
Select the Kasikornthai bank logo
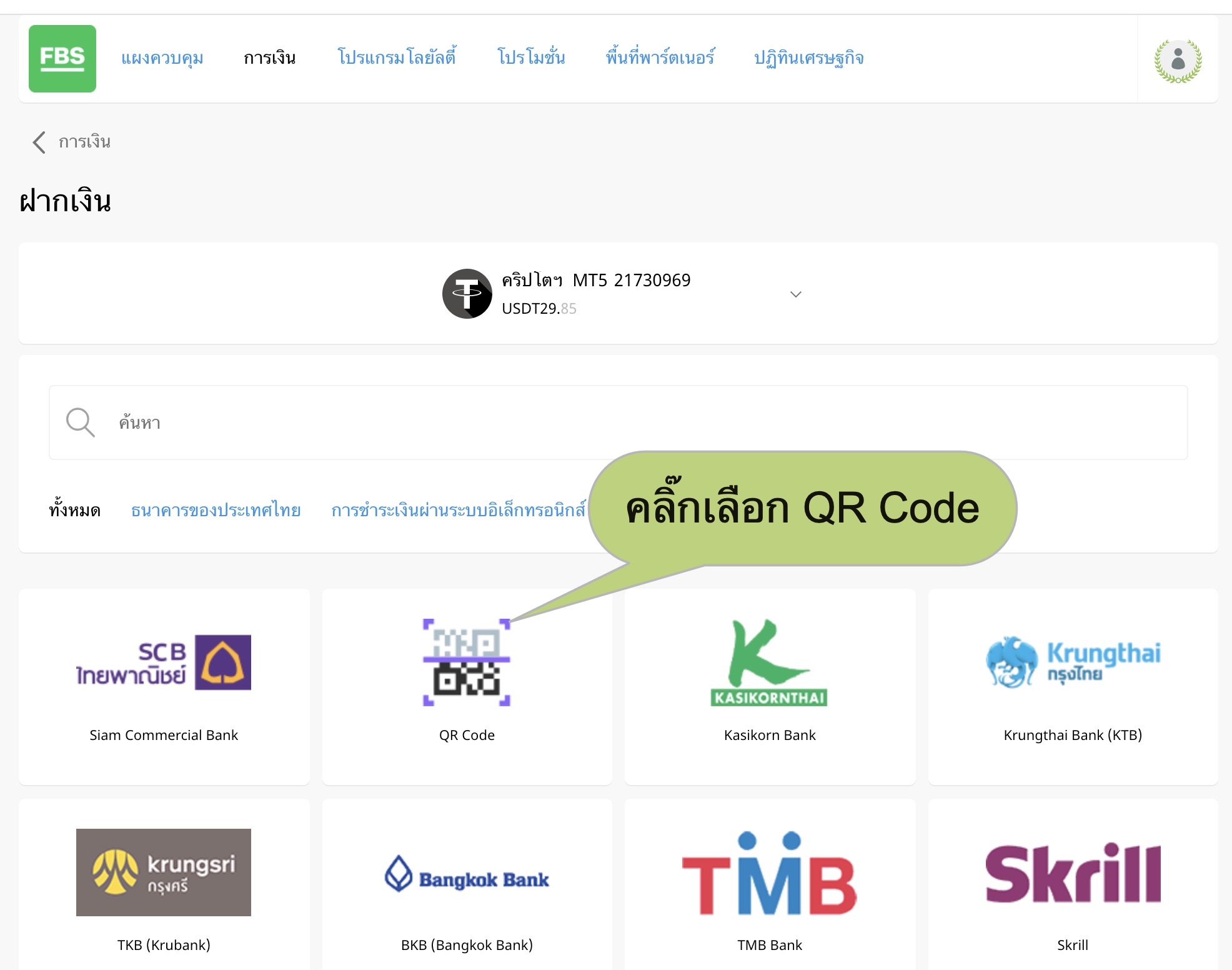click(769, 662)
